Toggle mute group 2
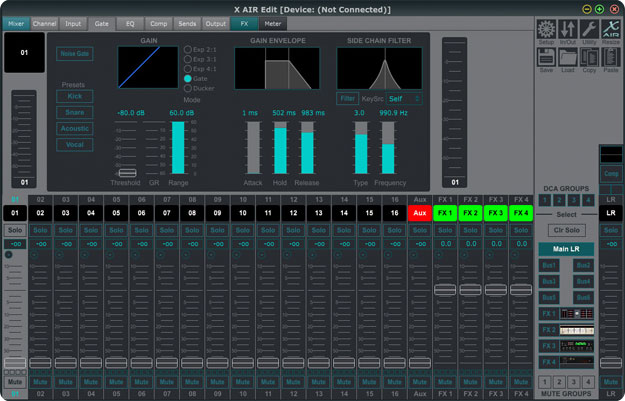 click(x=559, y=382)
